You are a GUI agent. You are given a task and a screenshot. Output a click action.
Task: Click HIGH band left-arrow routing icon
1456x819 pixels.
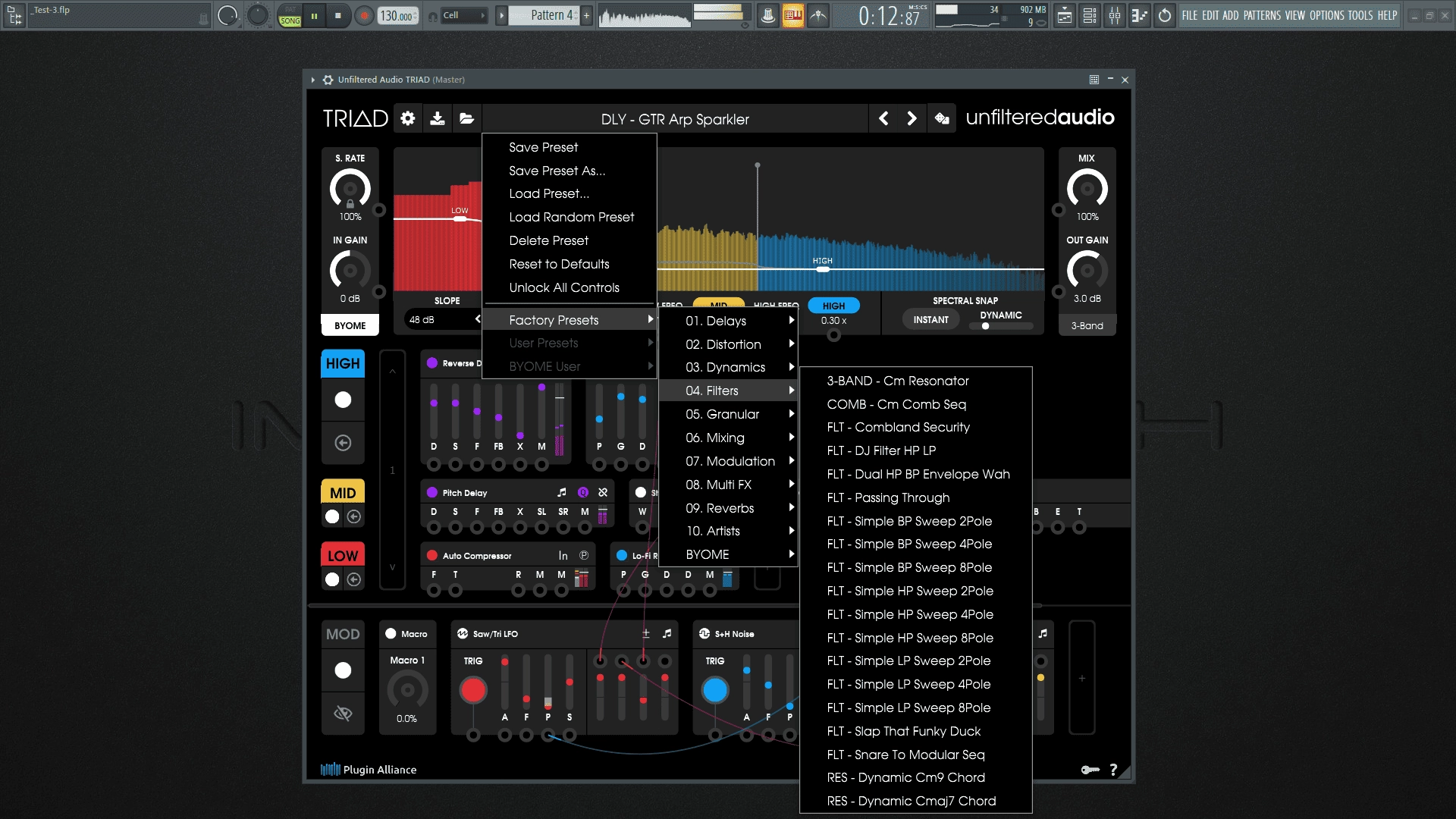point(343,443)
